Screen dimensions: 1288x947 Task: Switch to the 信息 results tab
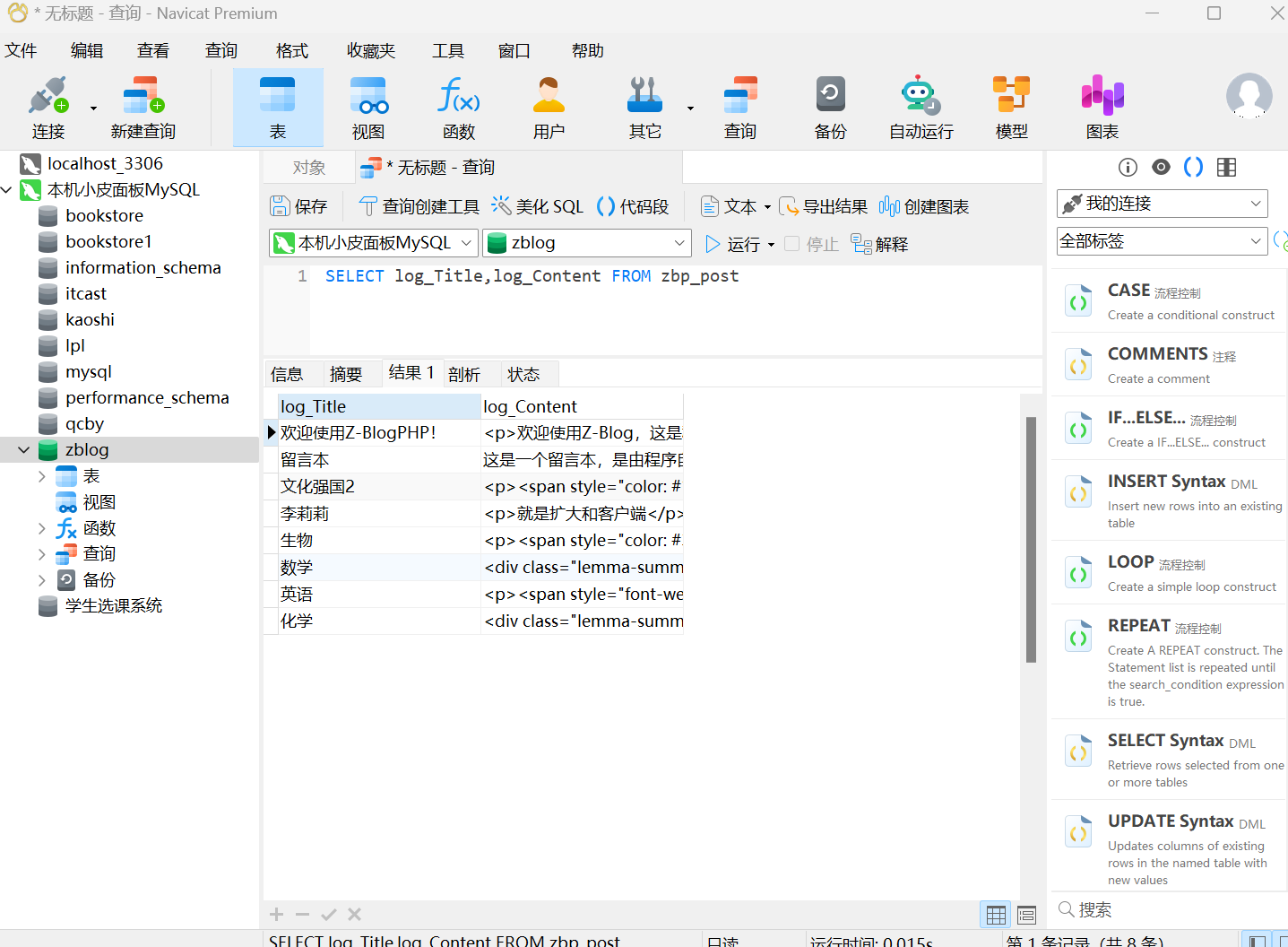[x=287, y=374]
